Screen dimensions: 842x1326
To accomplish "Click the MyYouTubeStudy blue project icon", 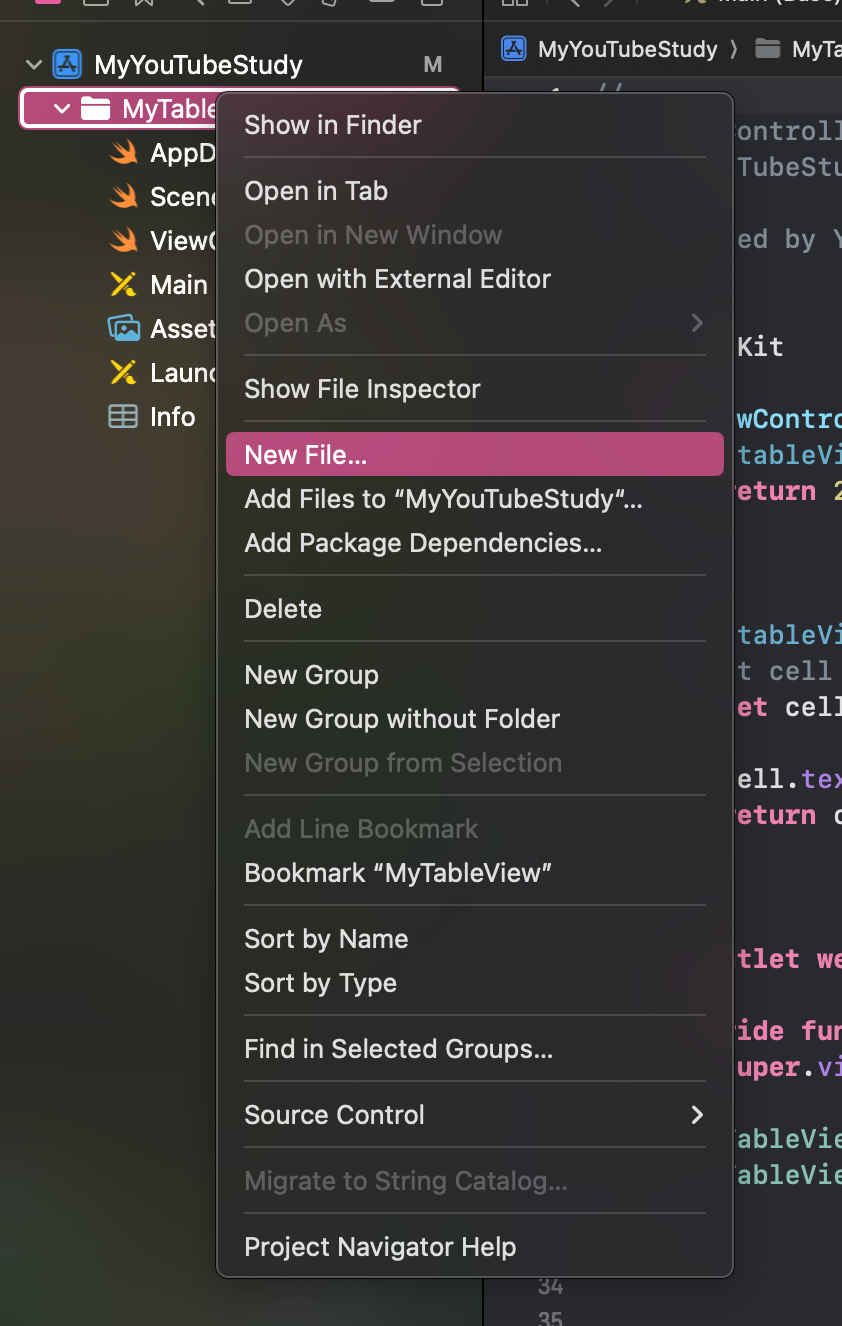I will tap(66, 64).
